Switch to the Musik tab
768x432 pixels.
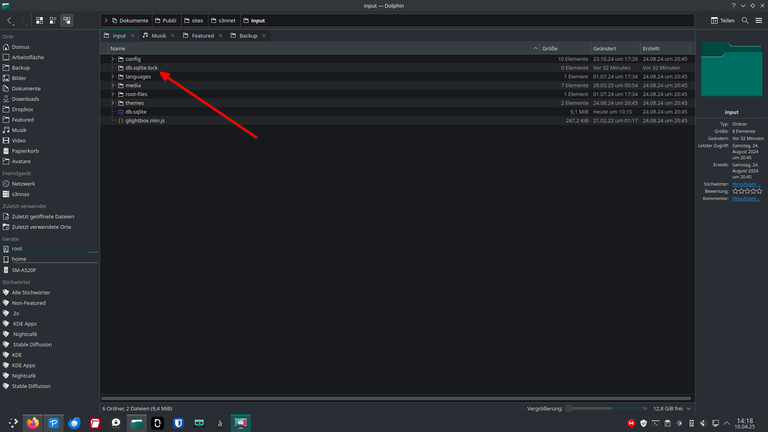pyautogui.click(x=159, y=36)
